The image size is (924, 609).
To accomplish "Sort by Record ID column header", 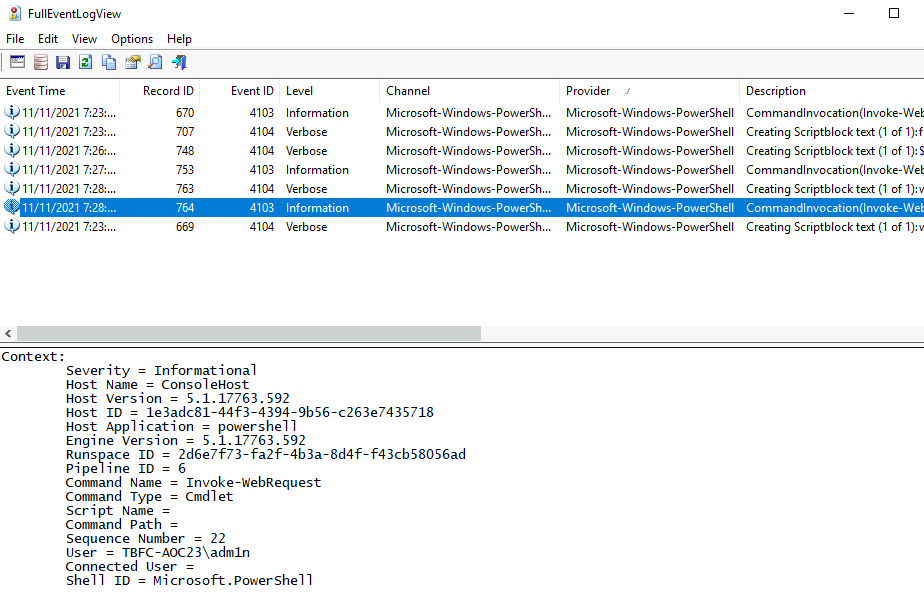I will point(161,91).
